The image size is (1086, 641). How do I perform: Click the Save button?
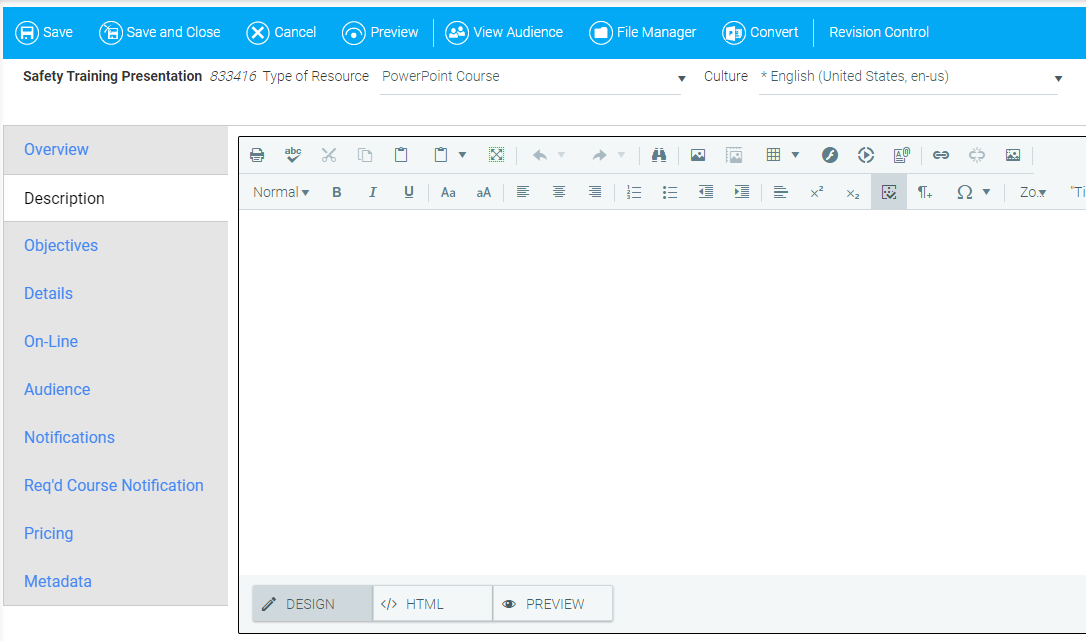tap(44, 33)
